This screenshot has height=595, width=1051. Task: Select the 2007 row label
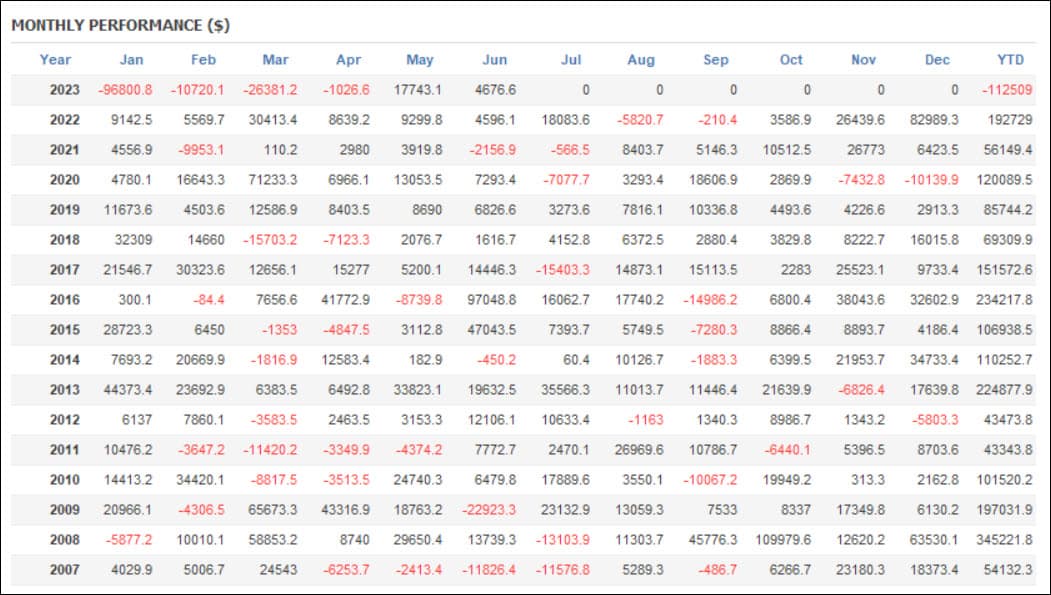[64, 570]
